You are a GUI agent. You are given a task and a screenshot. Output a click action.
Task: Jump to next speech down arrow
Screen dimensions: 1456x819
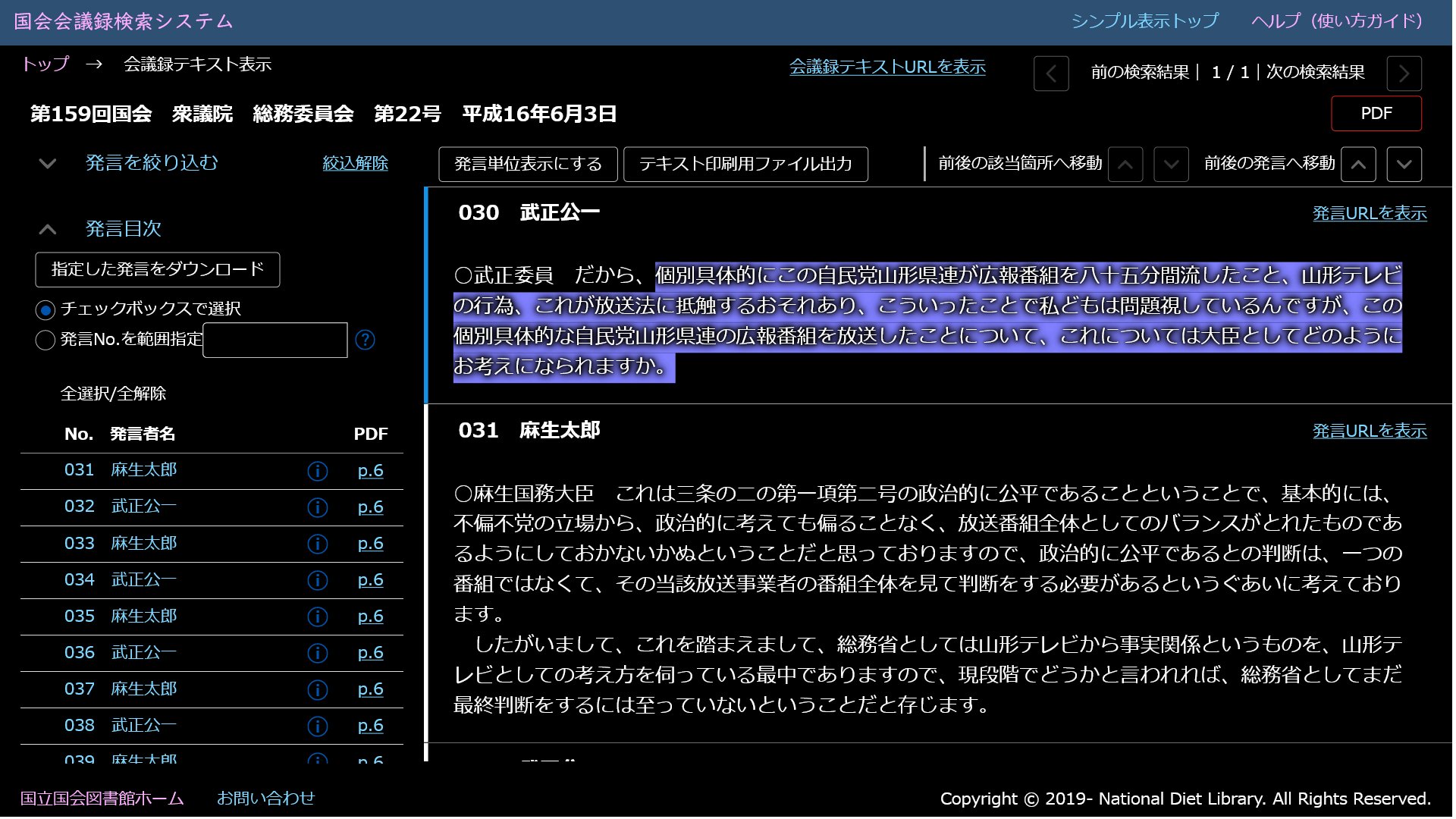1404,165
